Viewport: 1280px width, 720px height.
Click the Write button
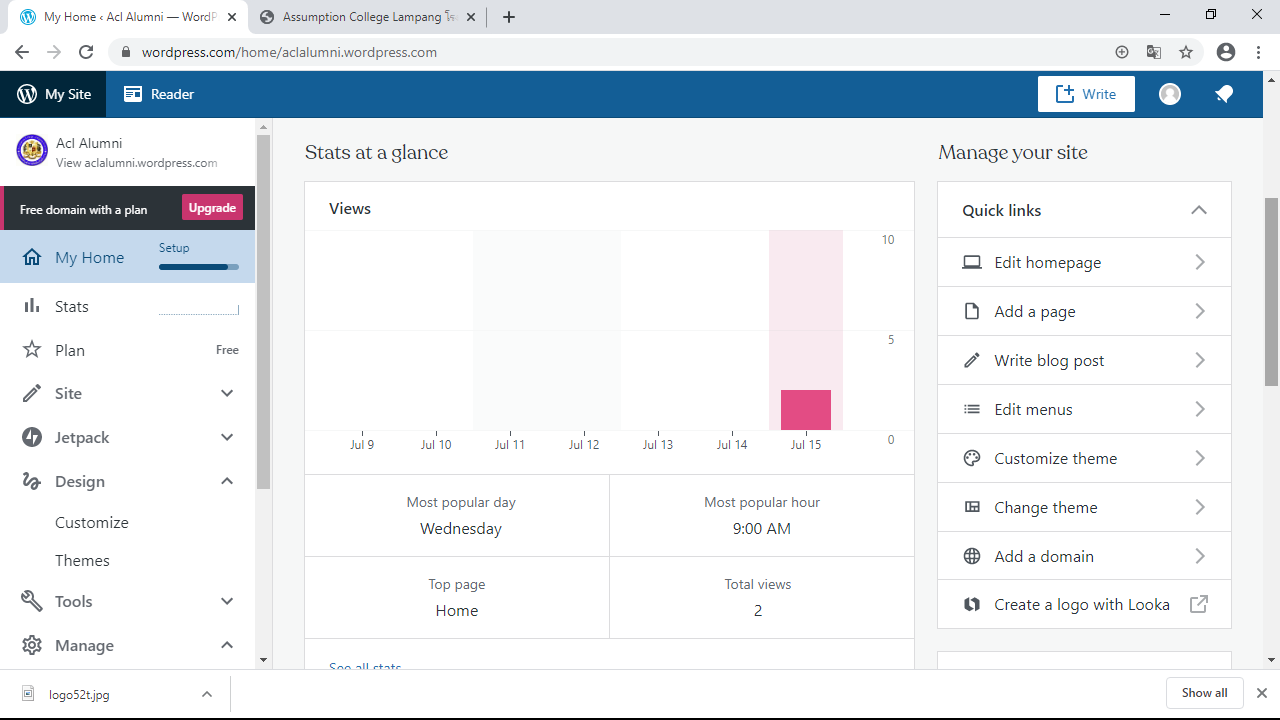tap(1086, 94)
